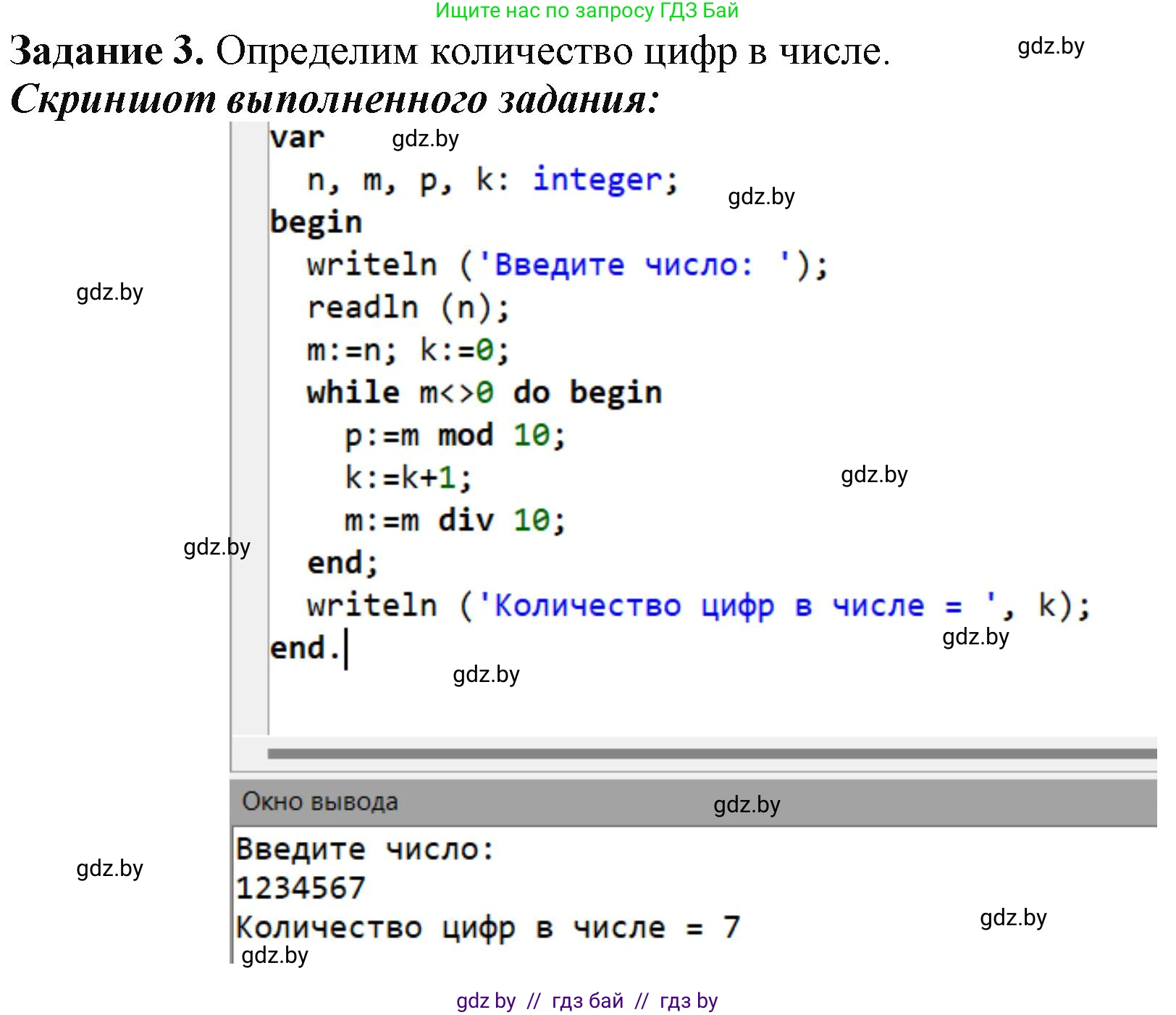Click the 'm:=m div 10;' statement

[x=454, y=521]
